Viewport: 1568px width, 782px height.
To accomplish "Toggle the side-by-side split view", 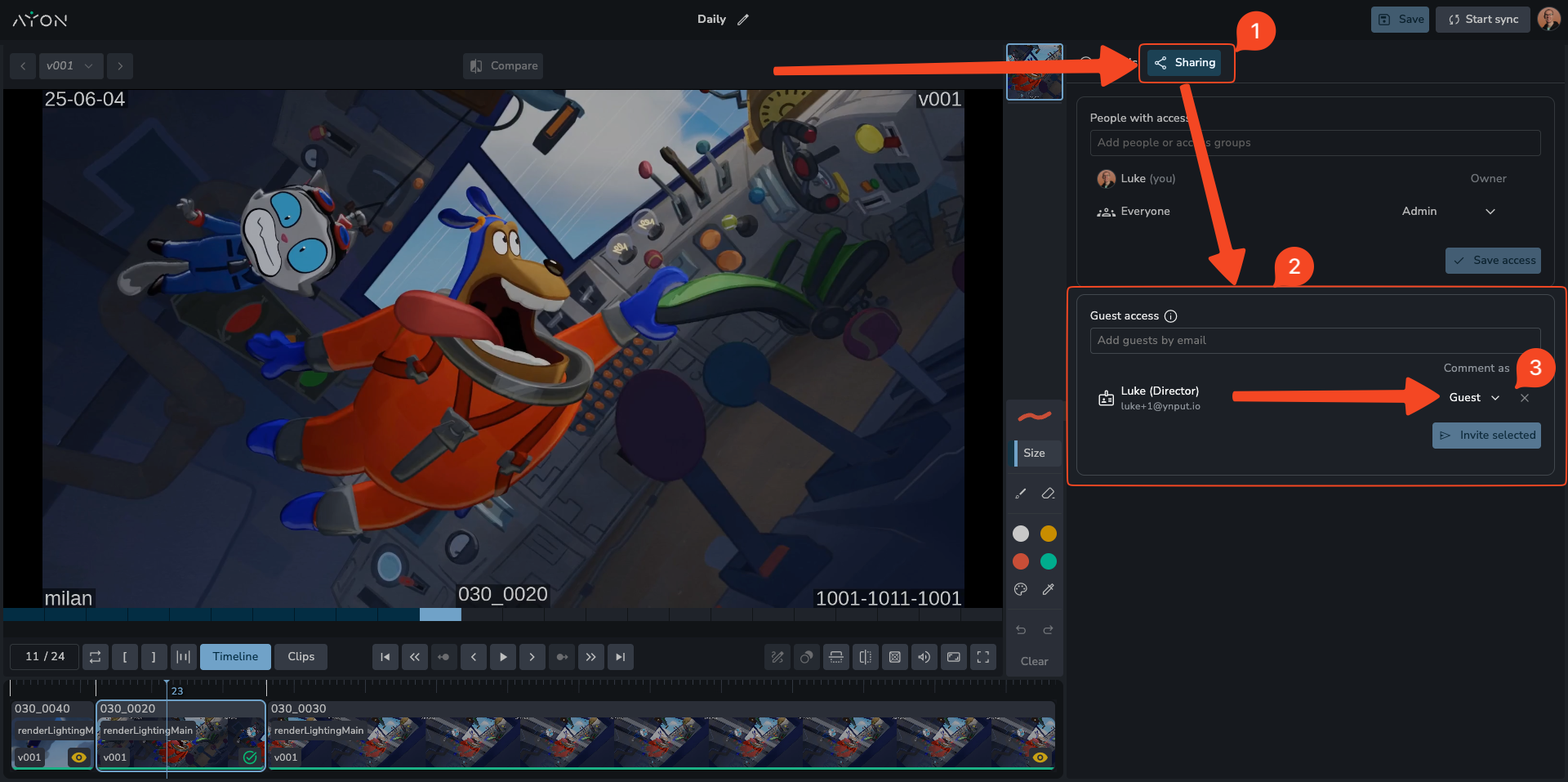I will [866, 657].
